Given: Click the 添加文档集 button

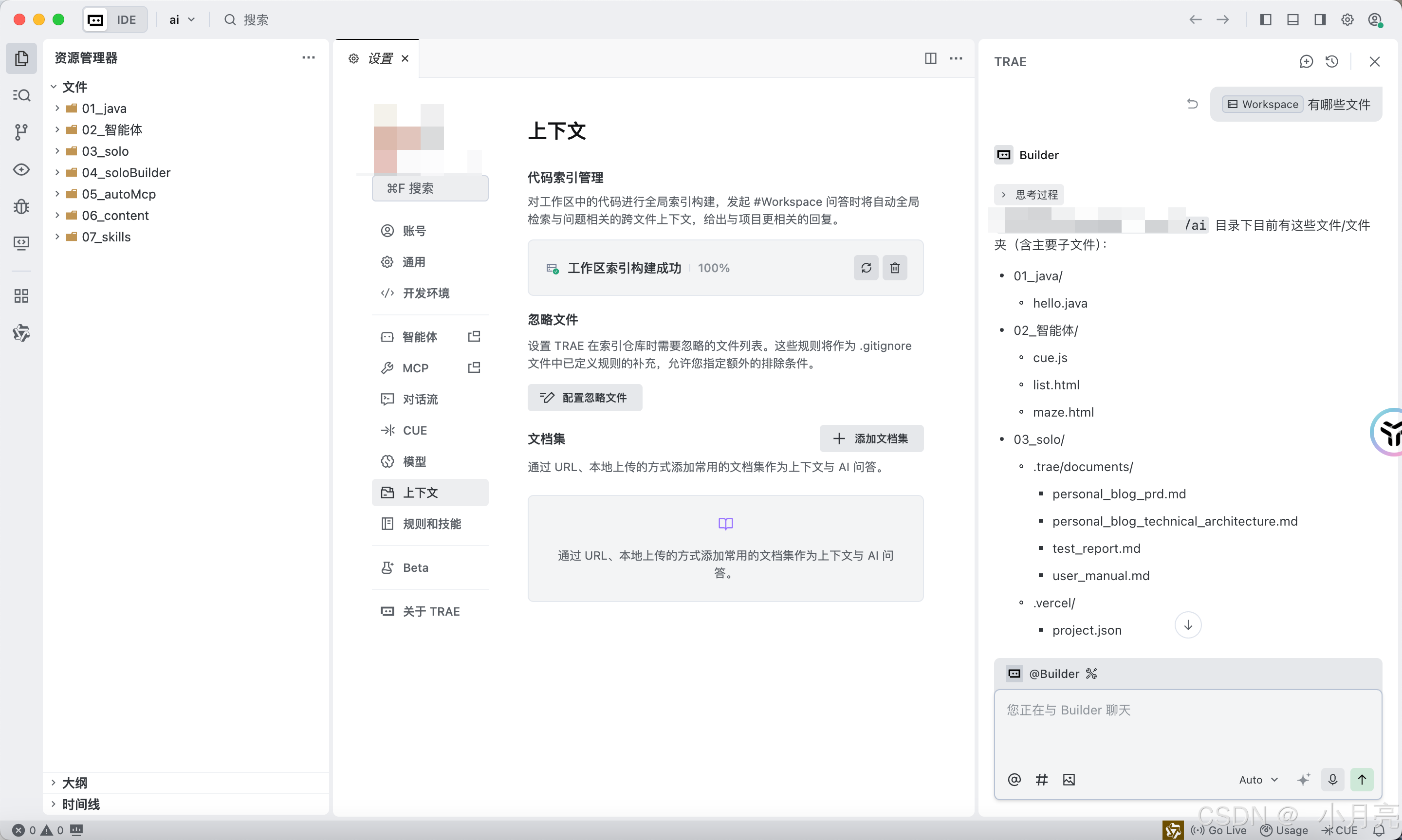Looking at the screenshot, I should (871, 438).
